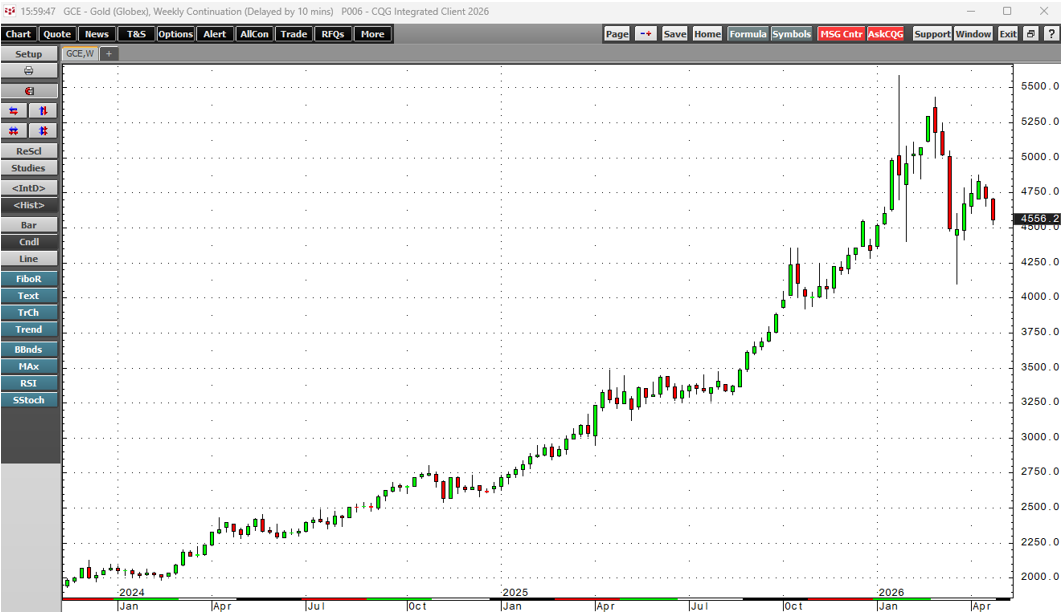
Task: Click the red minus-plus page icon
Action: pyautogui.click(x=645, y=34)
